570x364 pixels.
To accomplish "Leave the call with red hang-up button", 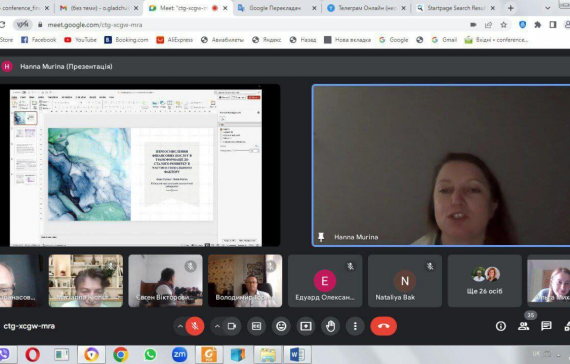I will tap(384, 326).
